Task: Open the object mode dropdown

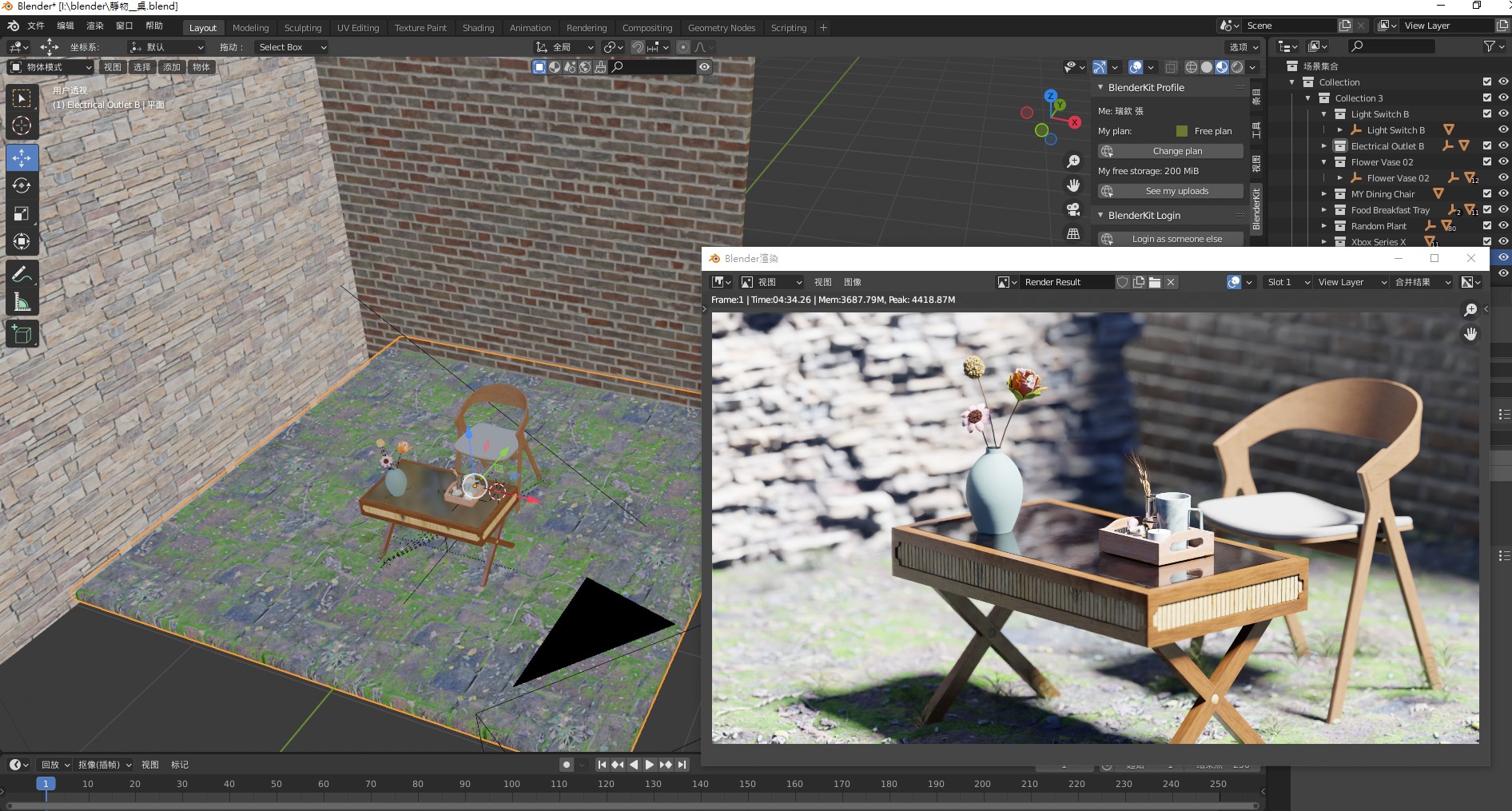Action: pyautogui.click(x=50, y=67)
